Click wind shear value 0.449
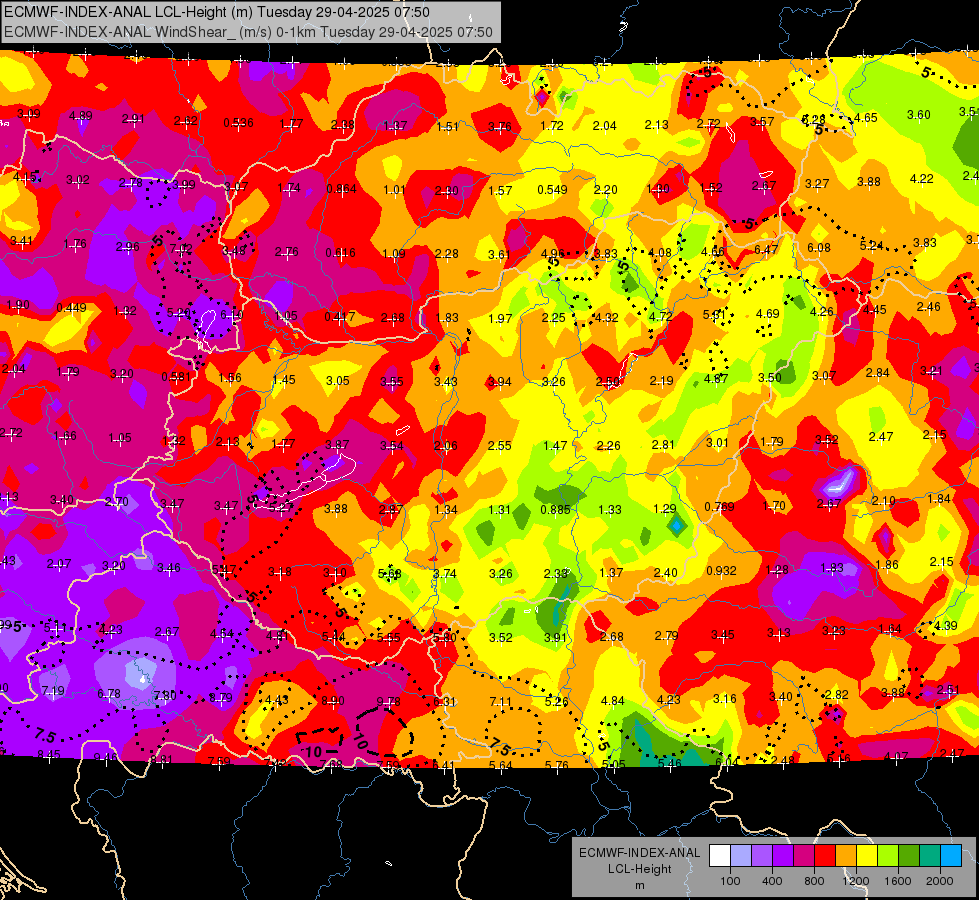 (x=71, y=307)
